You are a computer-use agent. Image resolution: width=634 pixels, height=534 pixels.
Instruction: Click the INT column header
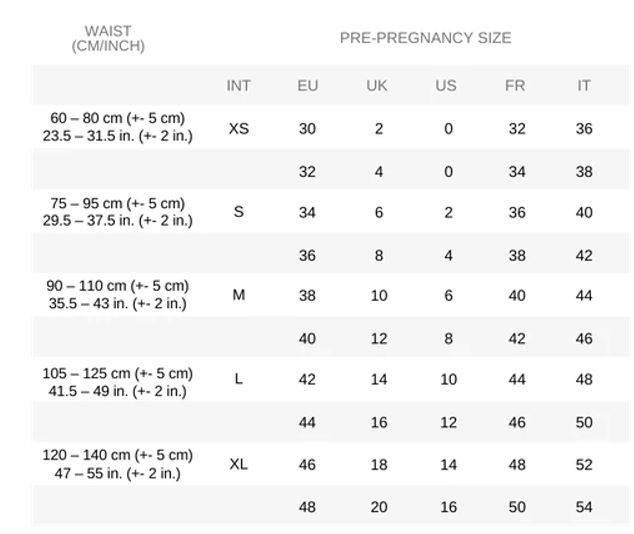click(x=239, y=86)
